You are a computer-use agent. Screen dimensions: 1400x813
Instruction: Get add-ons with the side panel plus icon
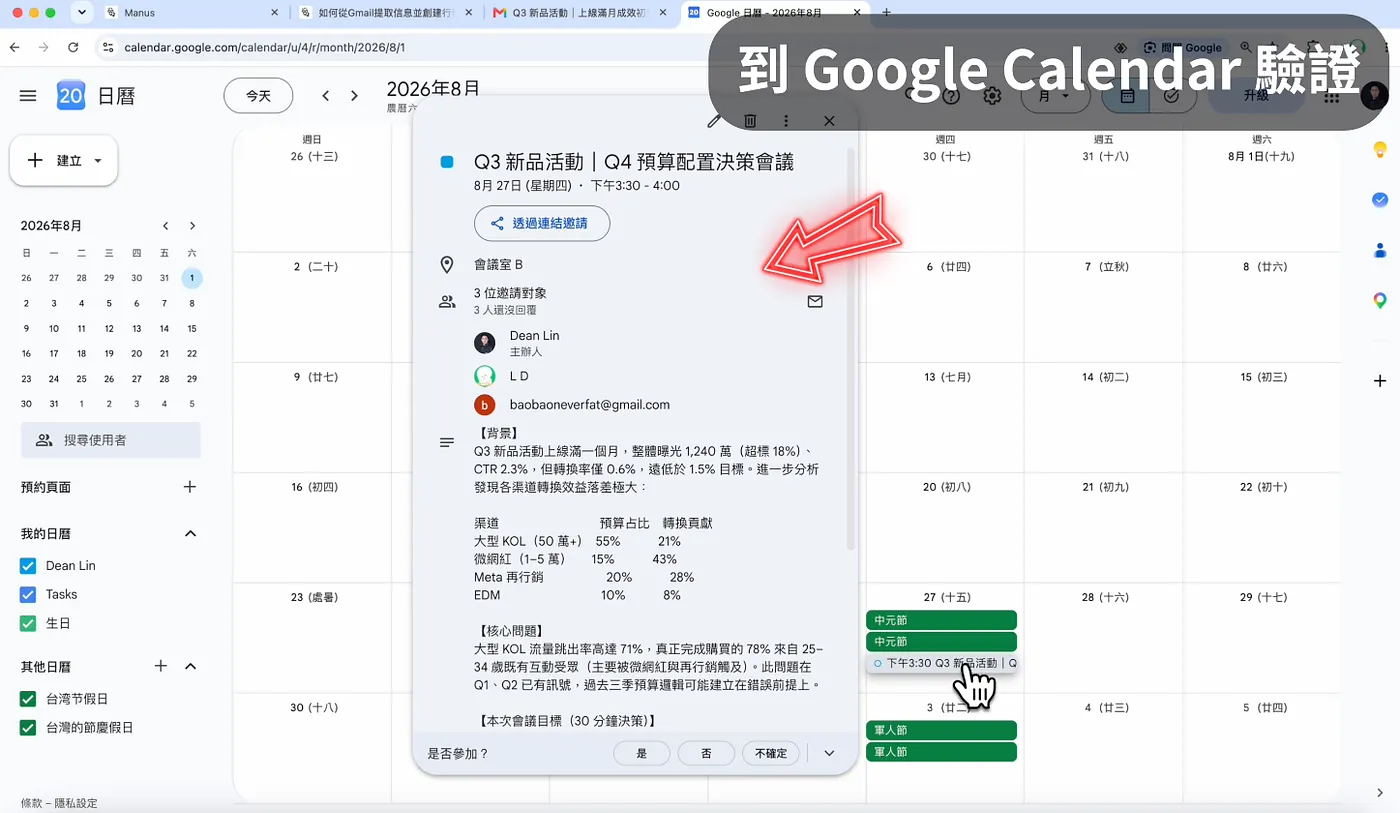[1380, 381]
